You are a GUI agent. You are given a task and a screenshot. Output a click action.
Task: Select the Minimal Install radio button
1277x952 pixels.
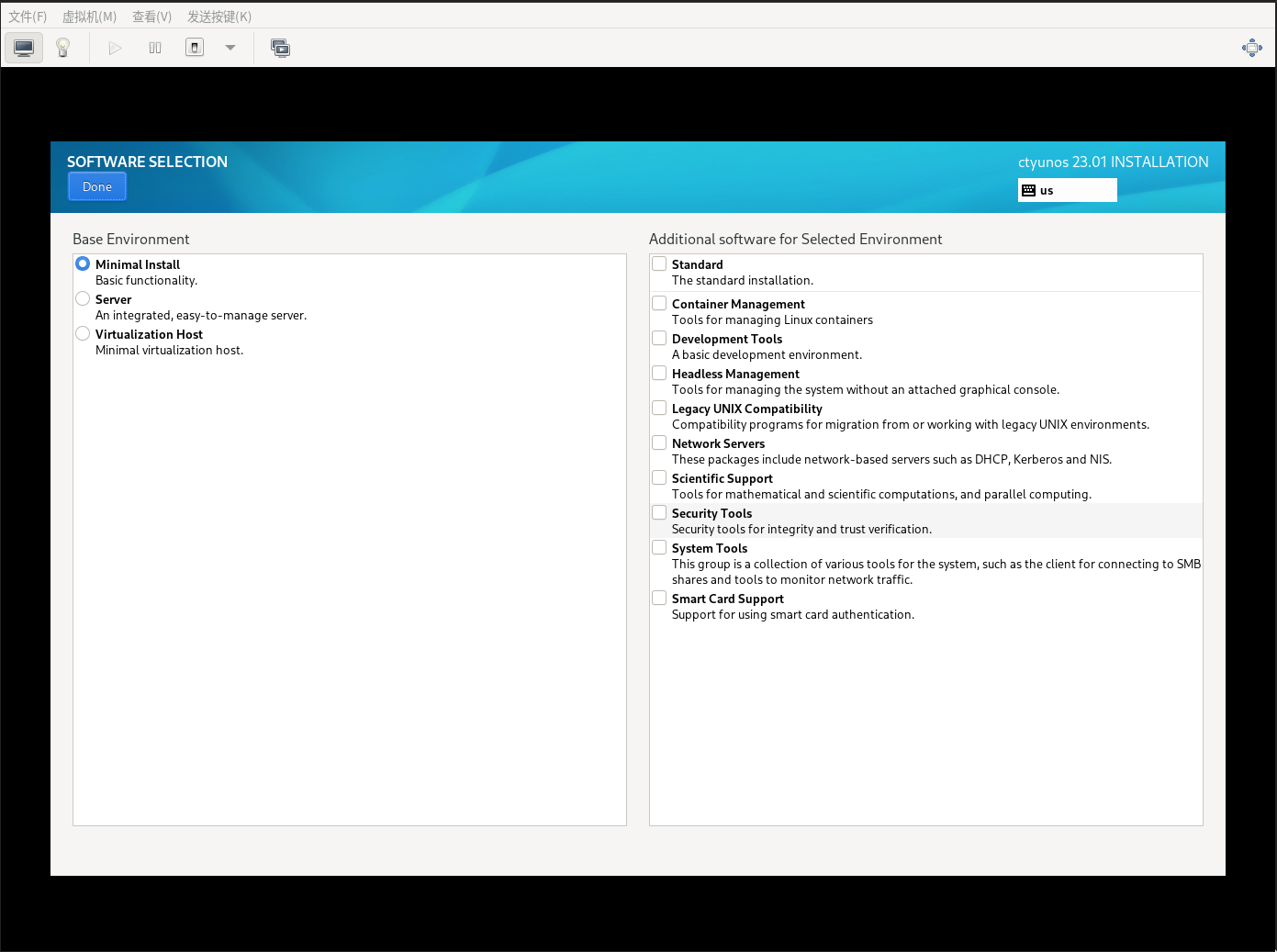tap(83, 263)
